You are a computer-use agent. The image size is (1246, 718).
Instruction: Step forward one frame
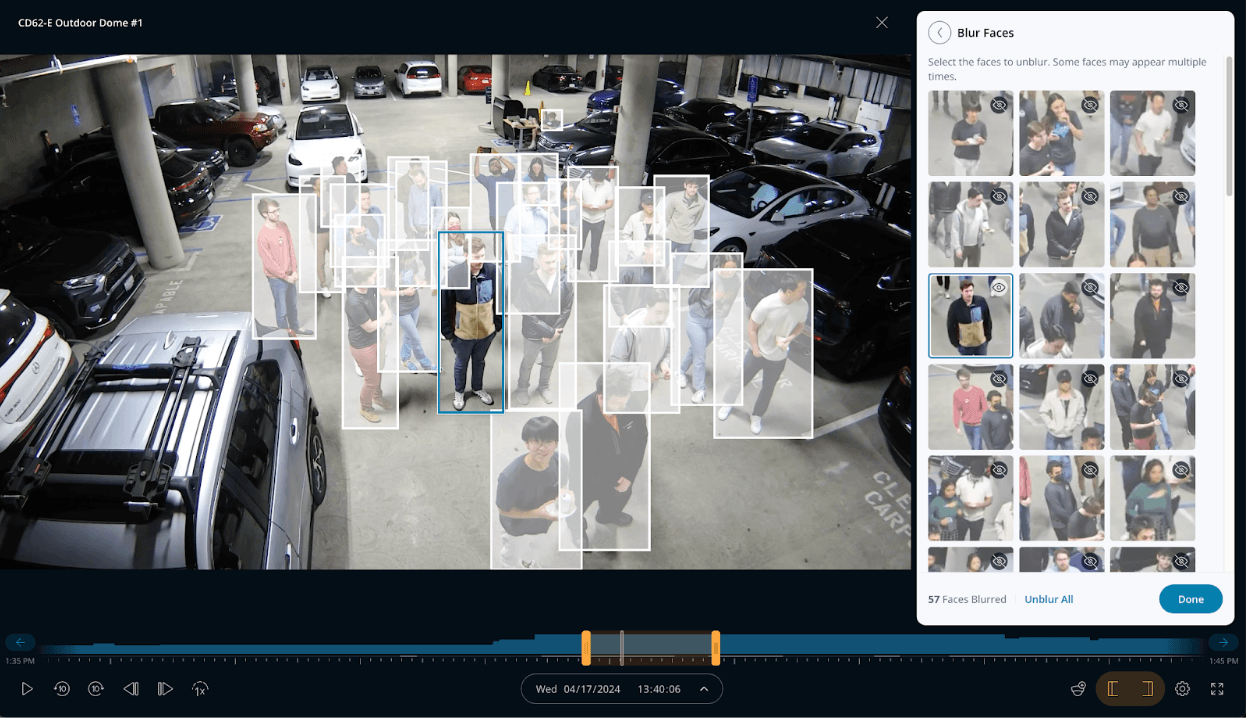(x=165, y=688)
